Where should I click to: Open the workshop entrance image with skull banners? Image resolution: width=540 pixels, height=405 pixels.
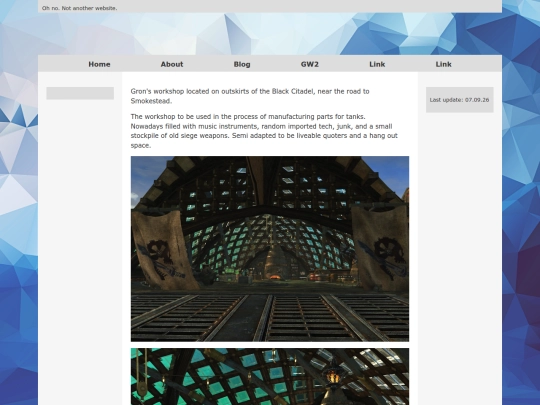pos(270,249)
